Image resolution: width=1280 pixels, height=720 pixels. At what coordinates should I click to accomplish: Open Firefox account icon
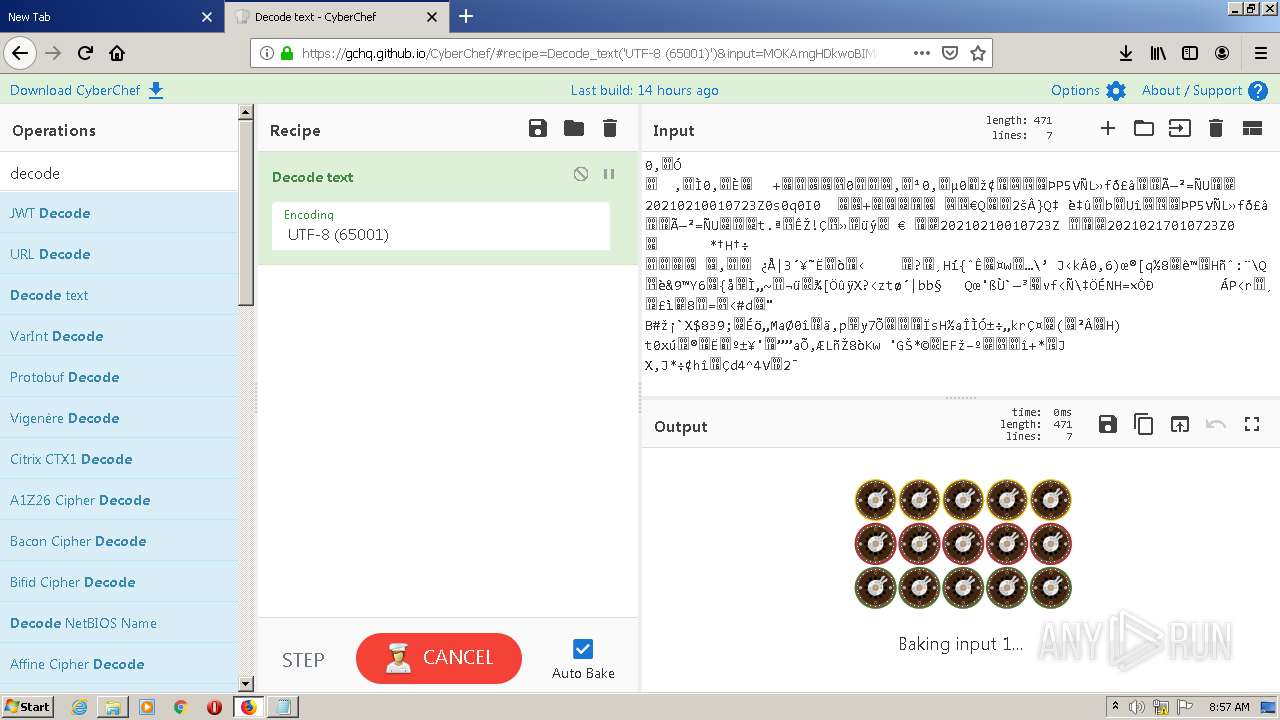click(1222, 53)
